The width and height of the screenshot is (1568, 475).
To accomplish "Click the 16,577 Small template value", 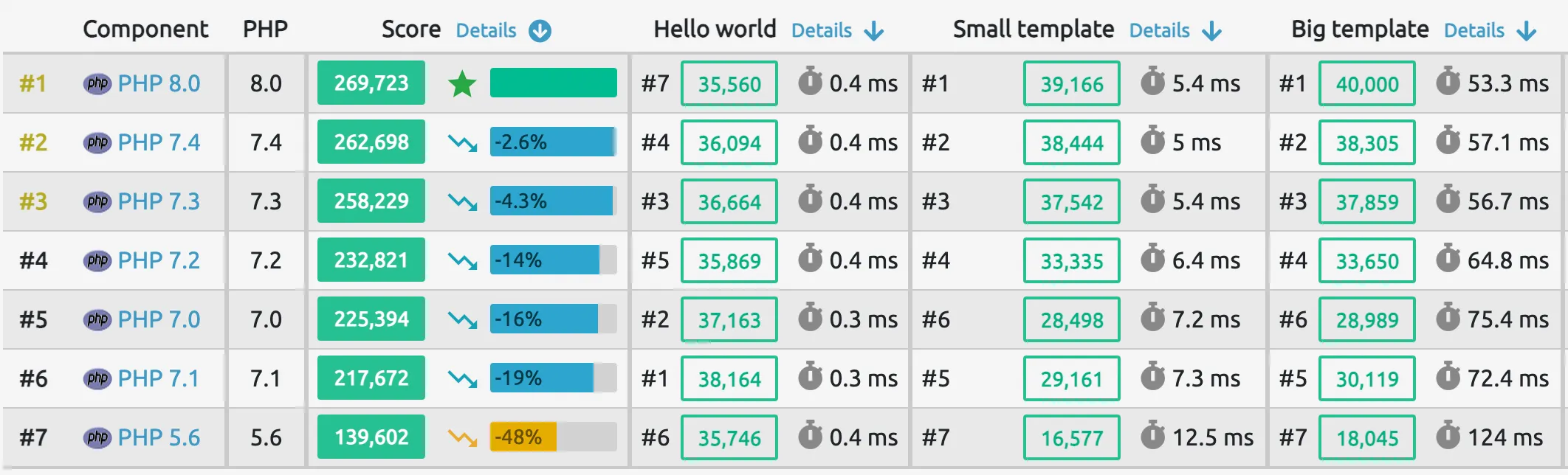I will (x=1072, y=437).
